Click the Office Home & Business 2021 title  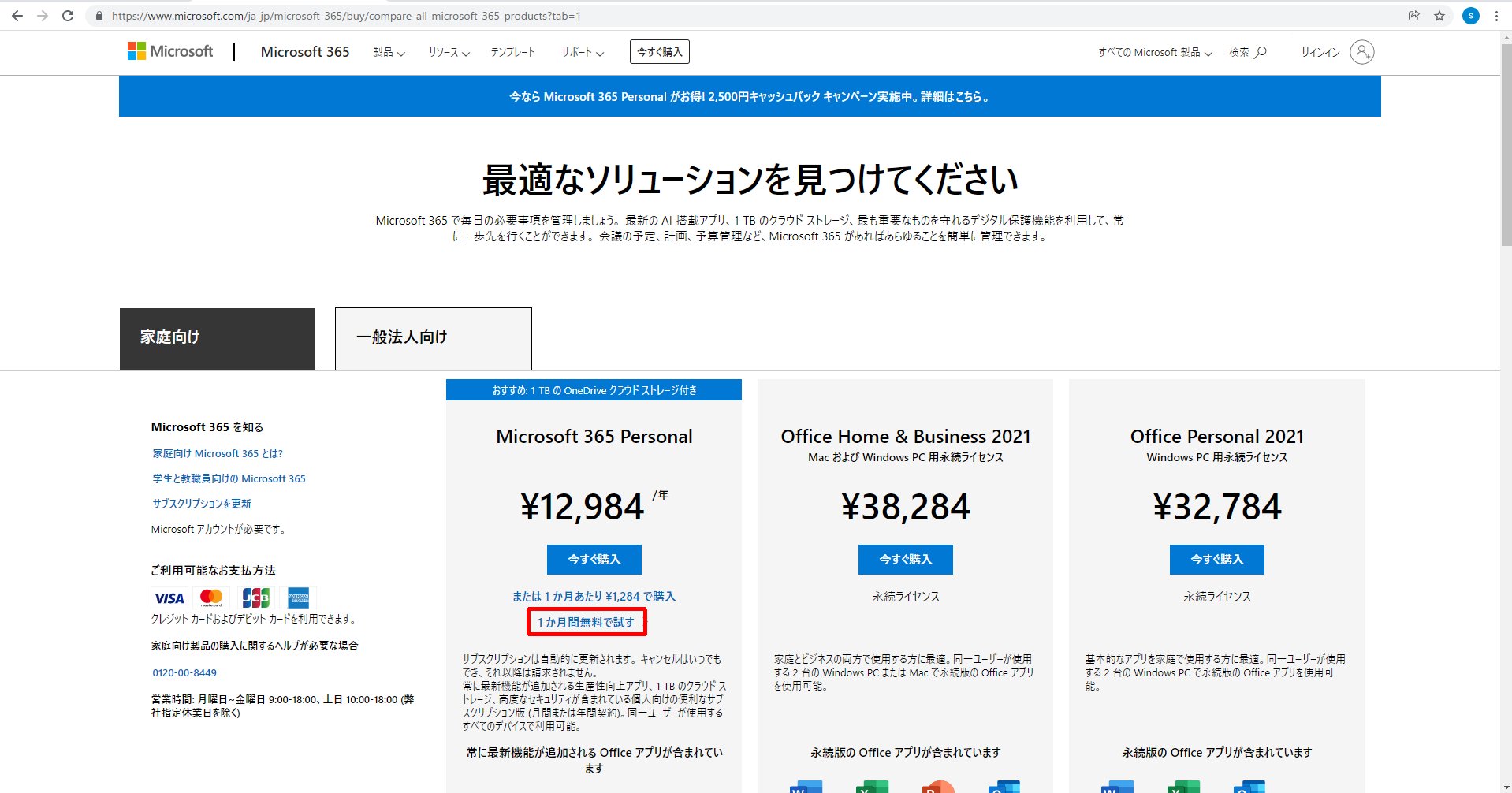(906, 437)
